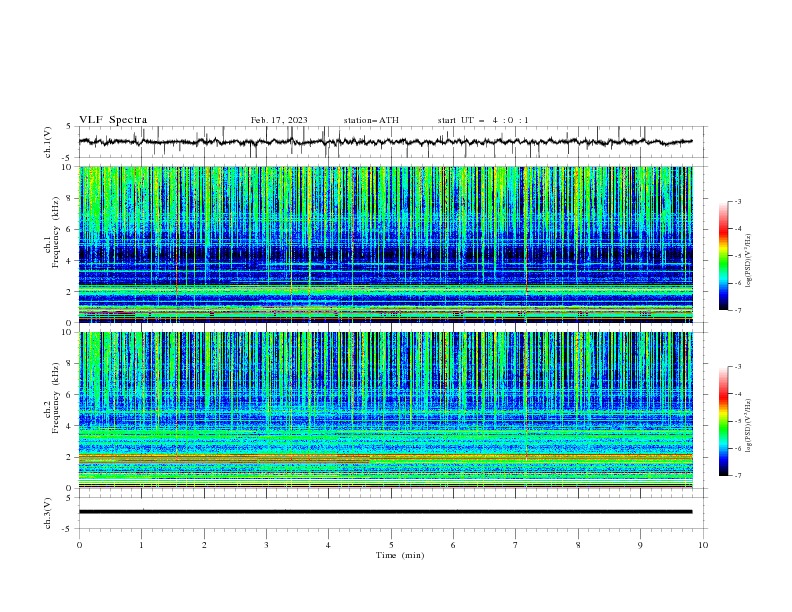Click the "ch.1(V)" axis label
Screen dimensions: 792x612
[47, 142]
